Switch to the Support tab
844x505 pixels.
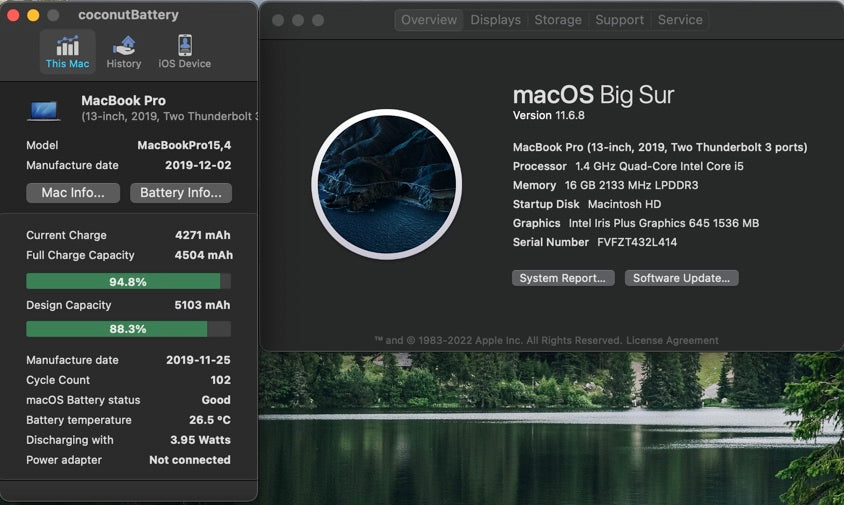(x=620, y=20)
